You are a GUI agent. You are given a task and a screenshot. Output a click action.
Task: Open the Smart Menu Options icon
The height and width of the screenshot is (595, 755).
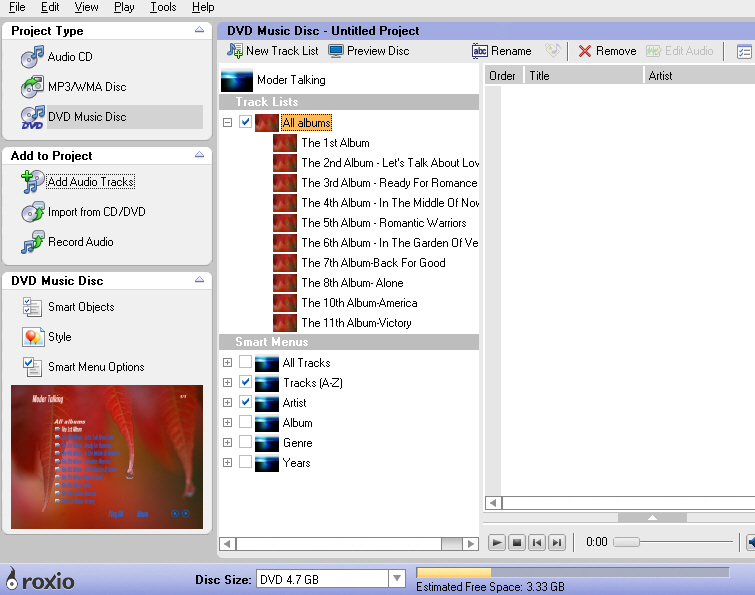[32, 367]
